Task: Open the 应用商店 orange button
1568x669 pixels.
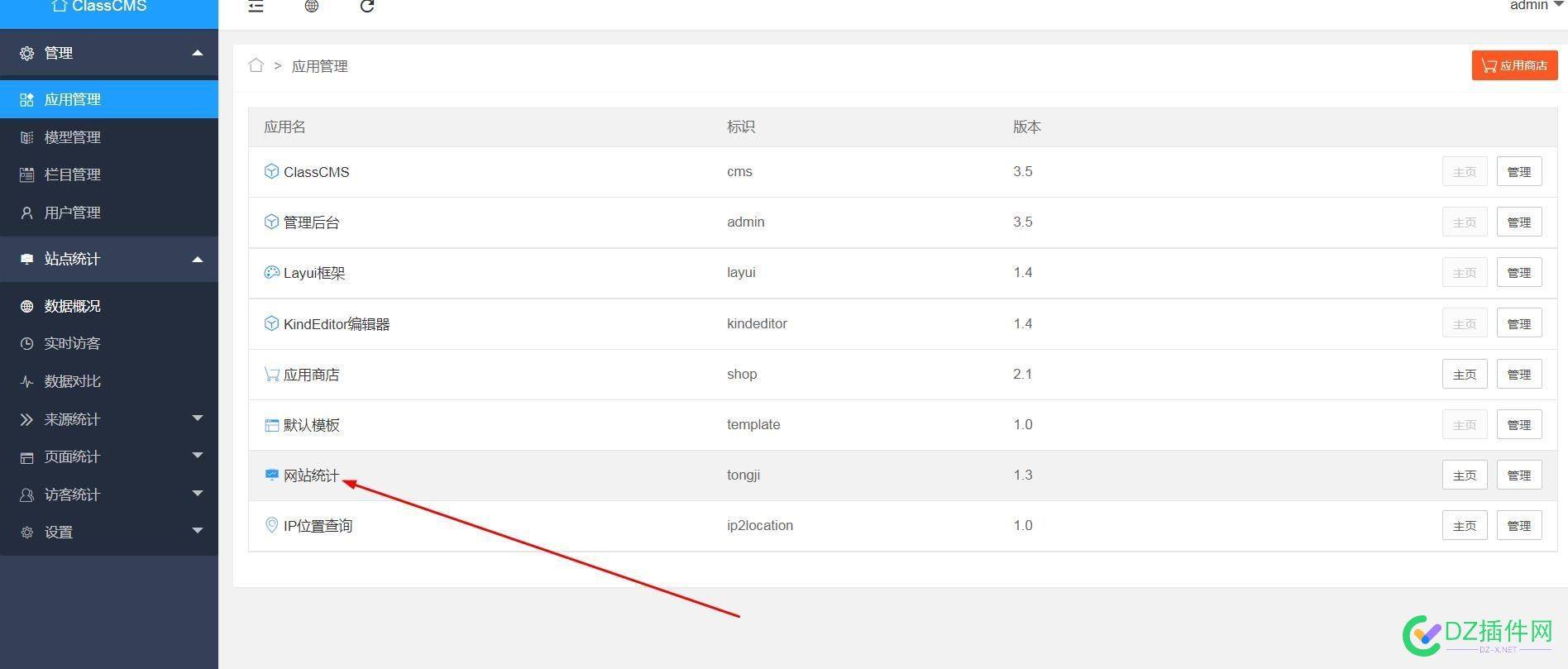Action: [x=1514, y=65]
